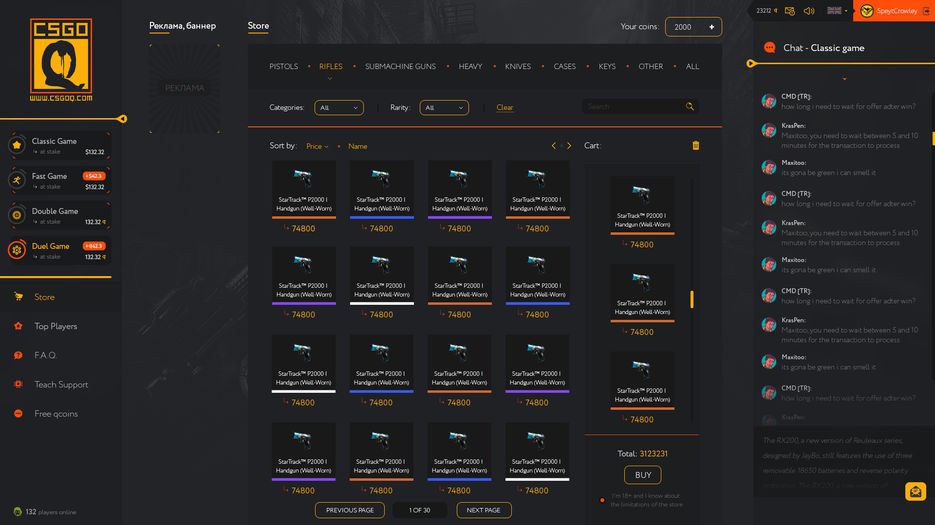Click the 2000 coins balance field

coord(693,27)
